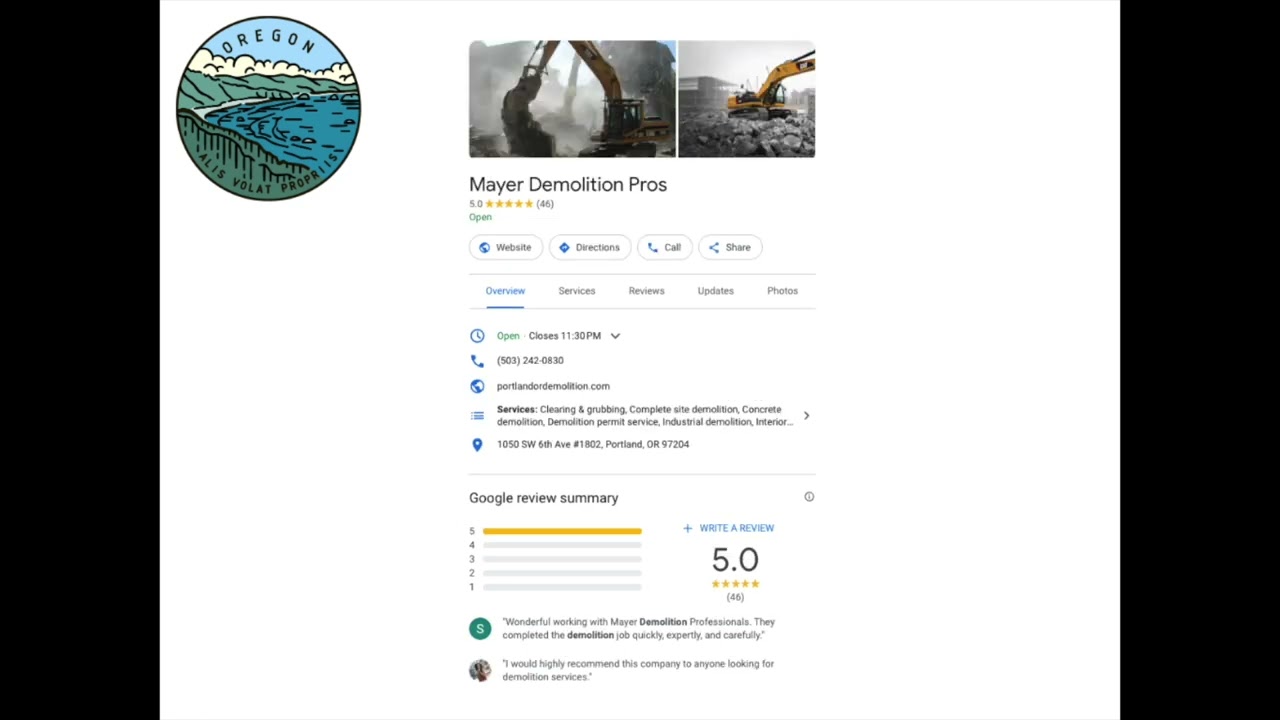Viewport: 1280px width, 720px height.
Task: Click the Services description text
Action: [645, 415]
